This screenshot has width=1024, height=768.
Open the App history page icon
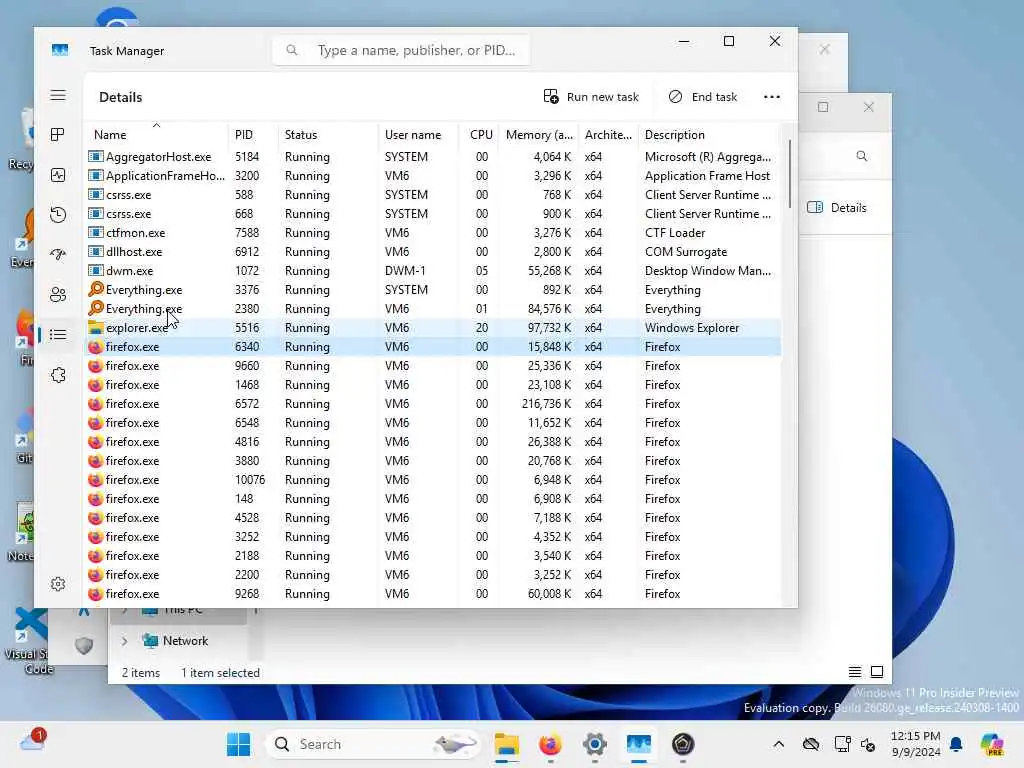(x=58, y=215)
